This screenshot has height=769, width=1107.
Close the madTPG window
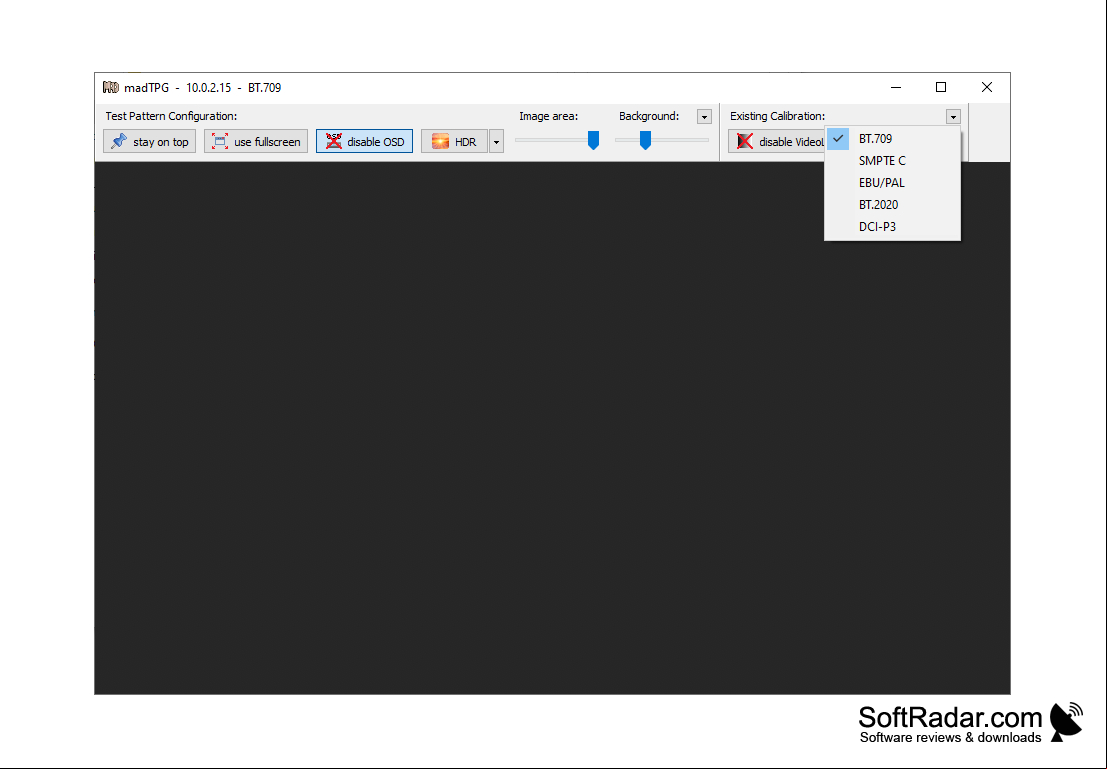point(987,88)
